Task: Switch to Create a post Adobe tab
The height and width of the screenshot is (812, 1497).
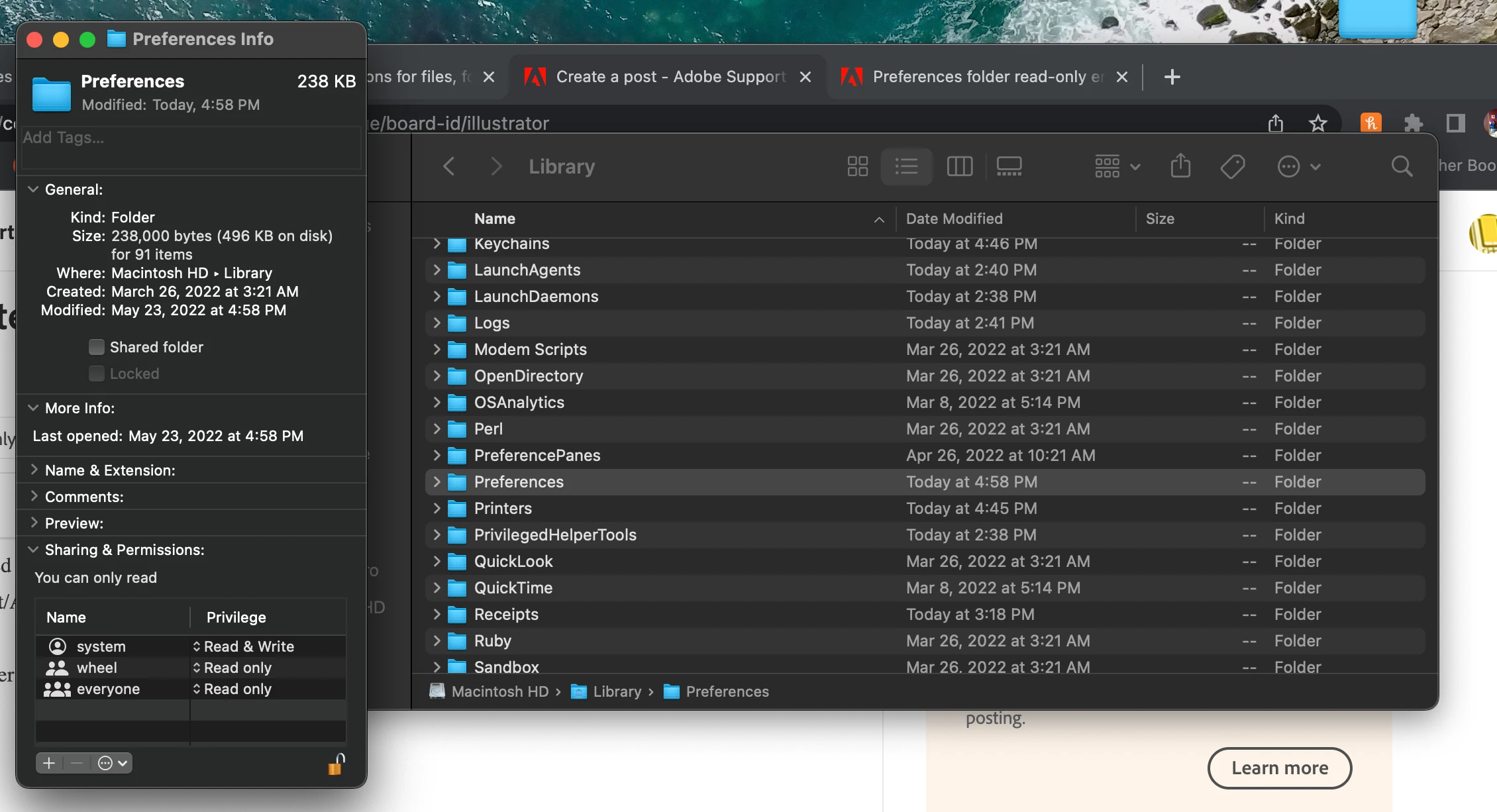Action: (669, 77)
